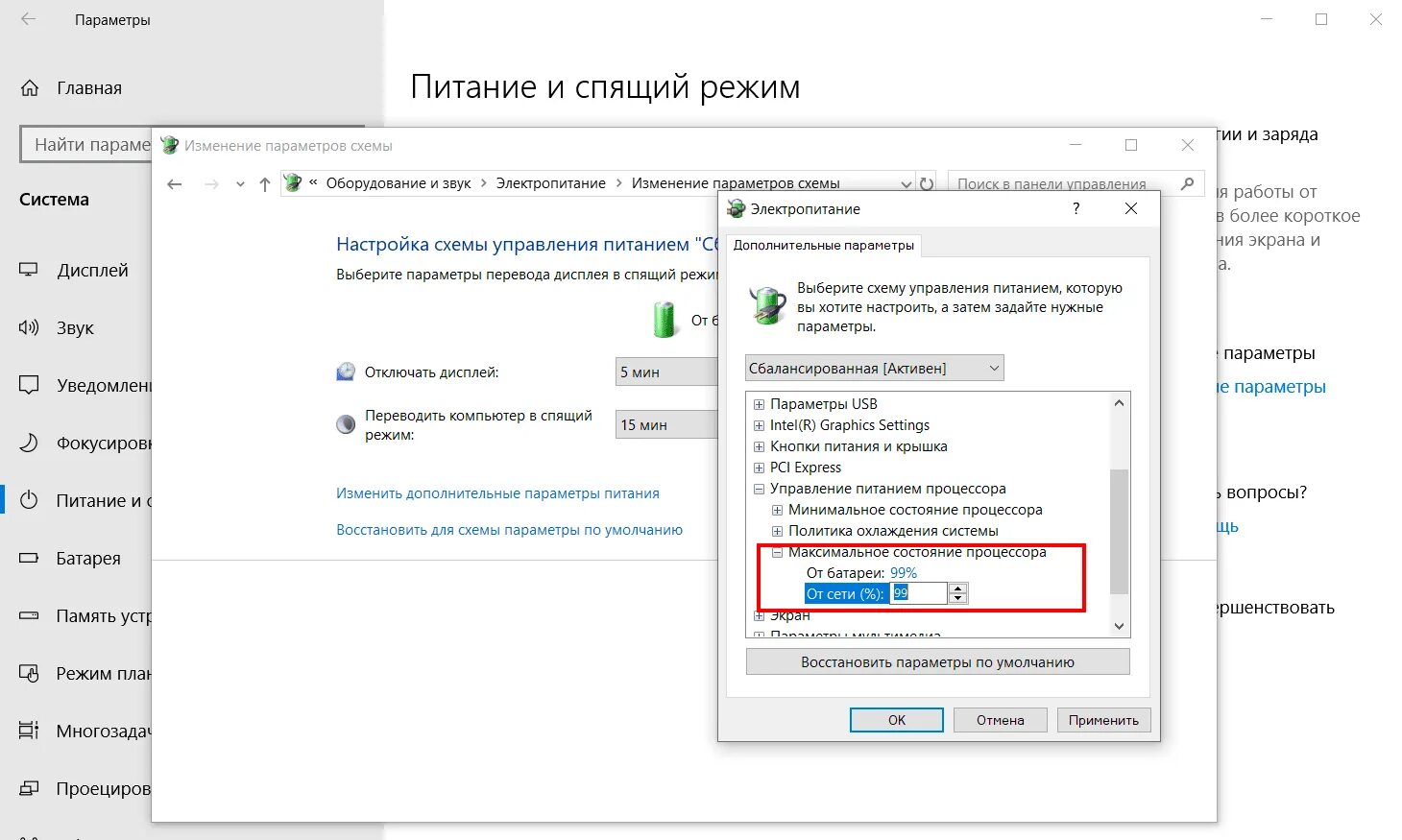Select Экран tree item

tap(789, 615)
